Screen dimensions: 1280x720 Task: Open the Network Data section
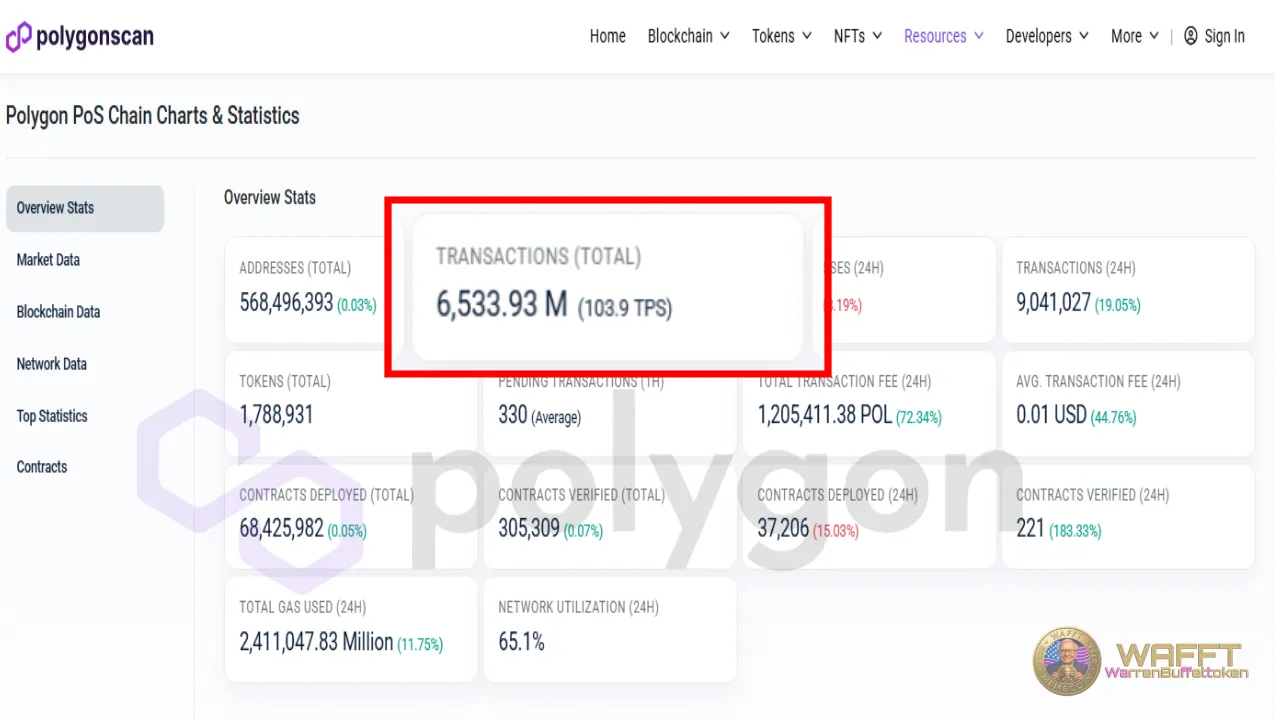pyautogui.click(x=52, y=364)
